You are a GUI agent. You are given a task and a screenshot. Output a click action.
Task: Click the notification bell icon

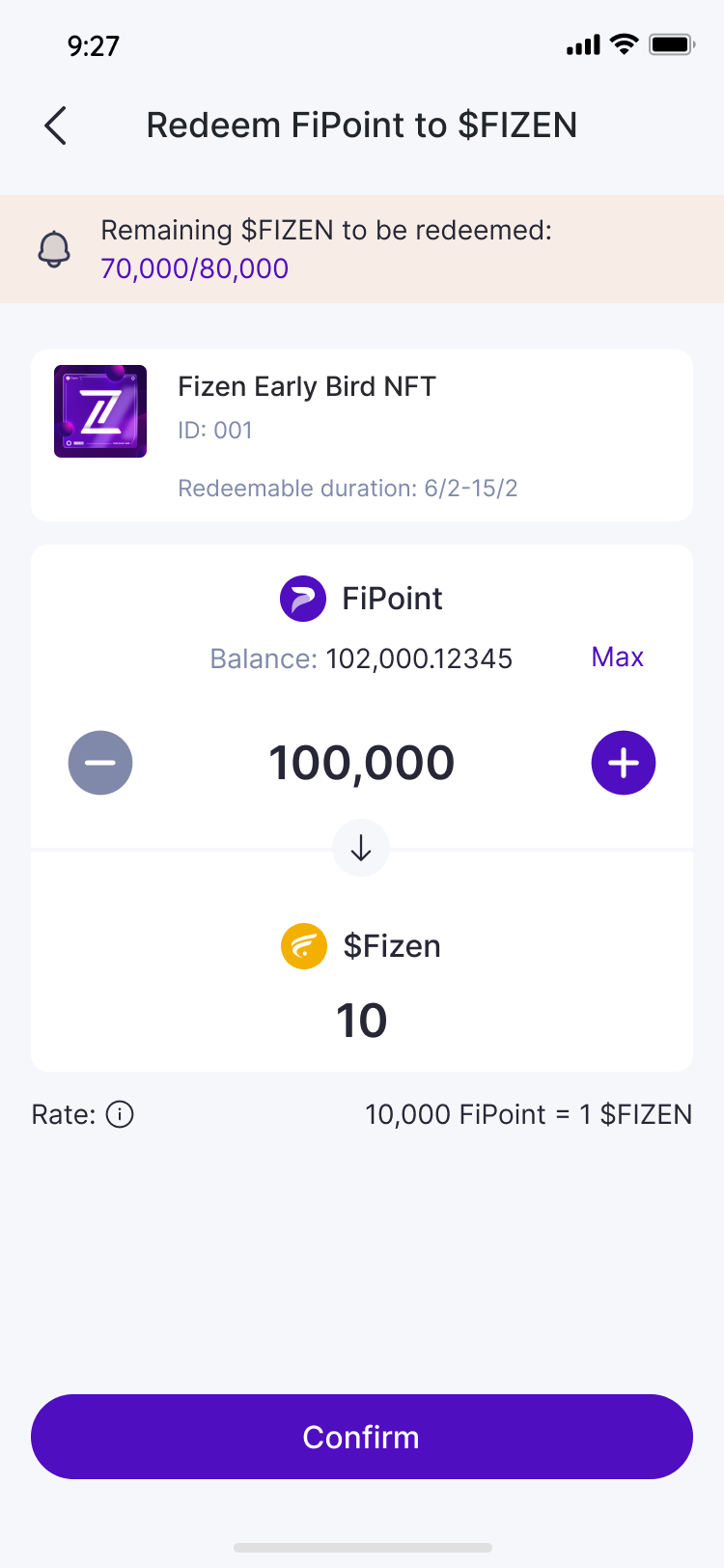[x=54, y=249]
